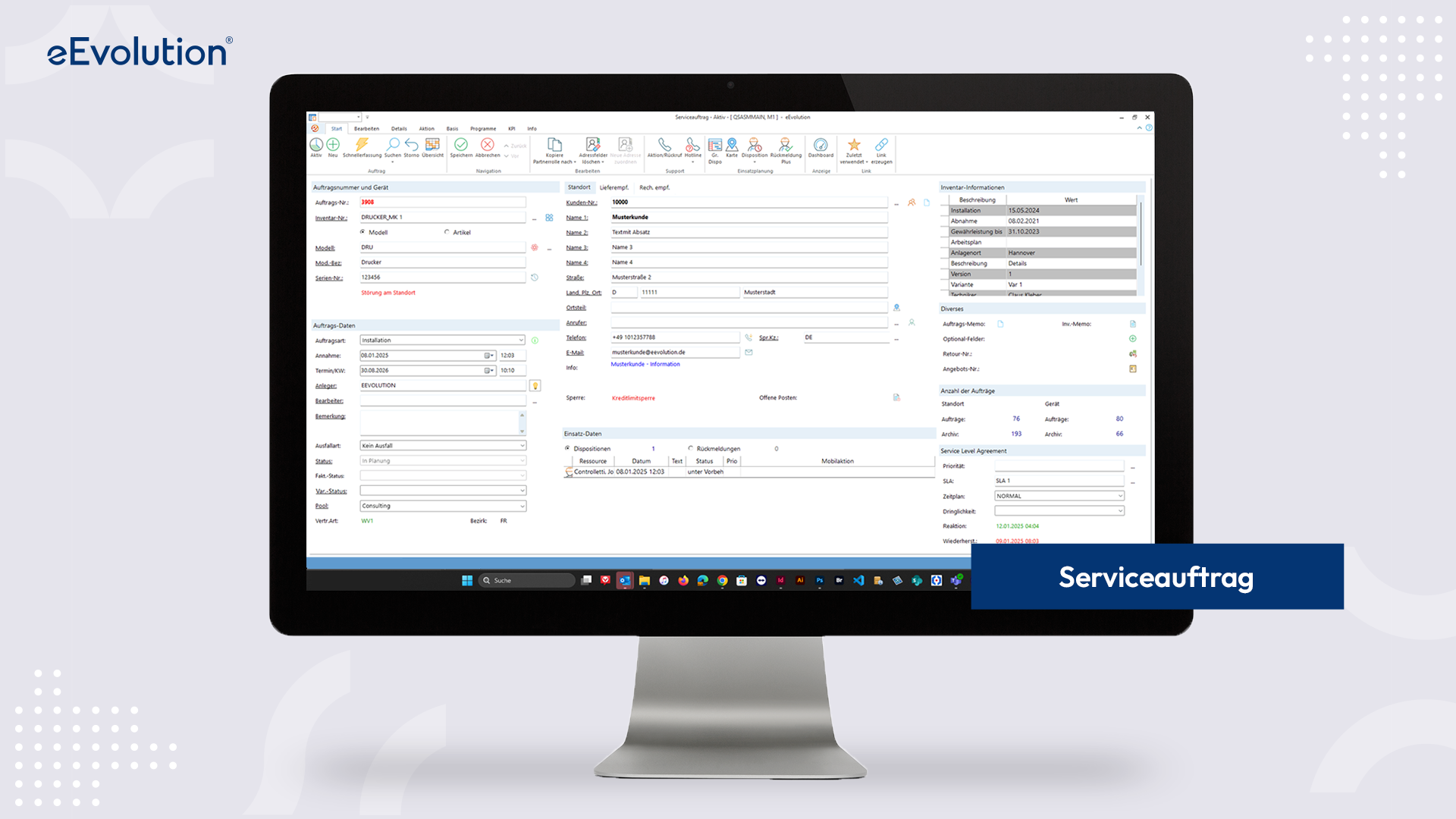The width and height of the screenshot is (1456, 819).
Task: Click the Bemerkung text field
Action: [x=438, y=422]
